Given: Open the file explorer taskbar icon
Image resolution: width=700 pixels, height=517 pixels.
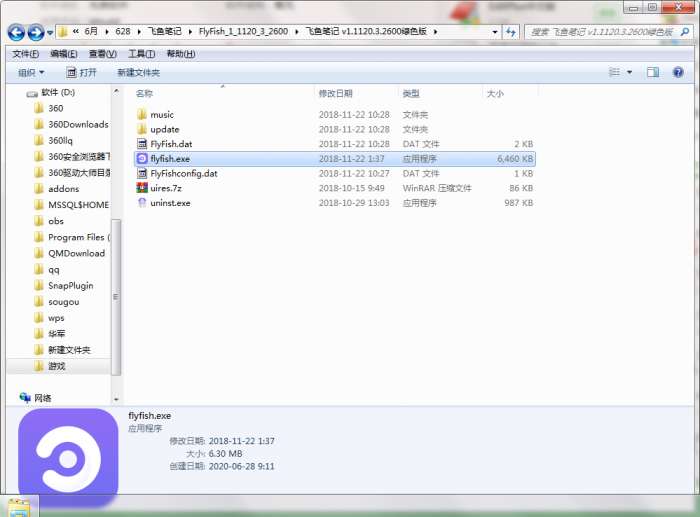Looking at the screenshot, I should [19, 507].
